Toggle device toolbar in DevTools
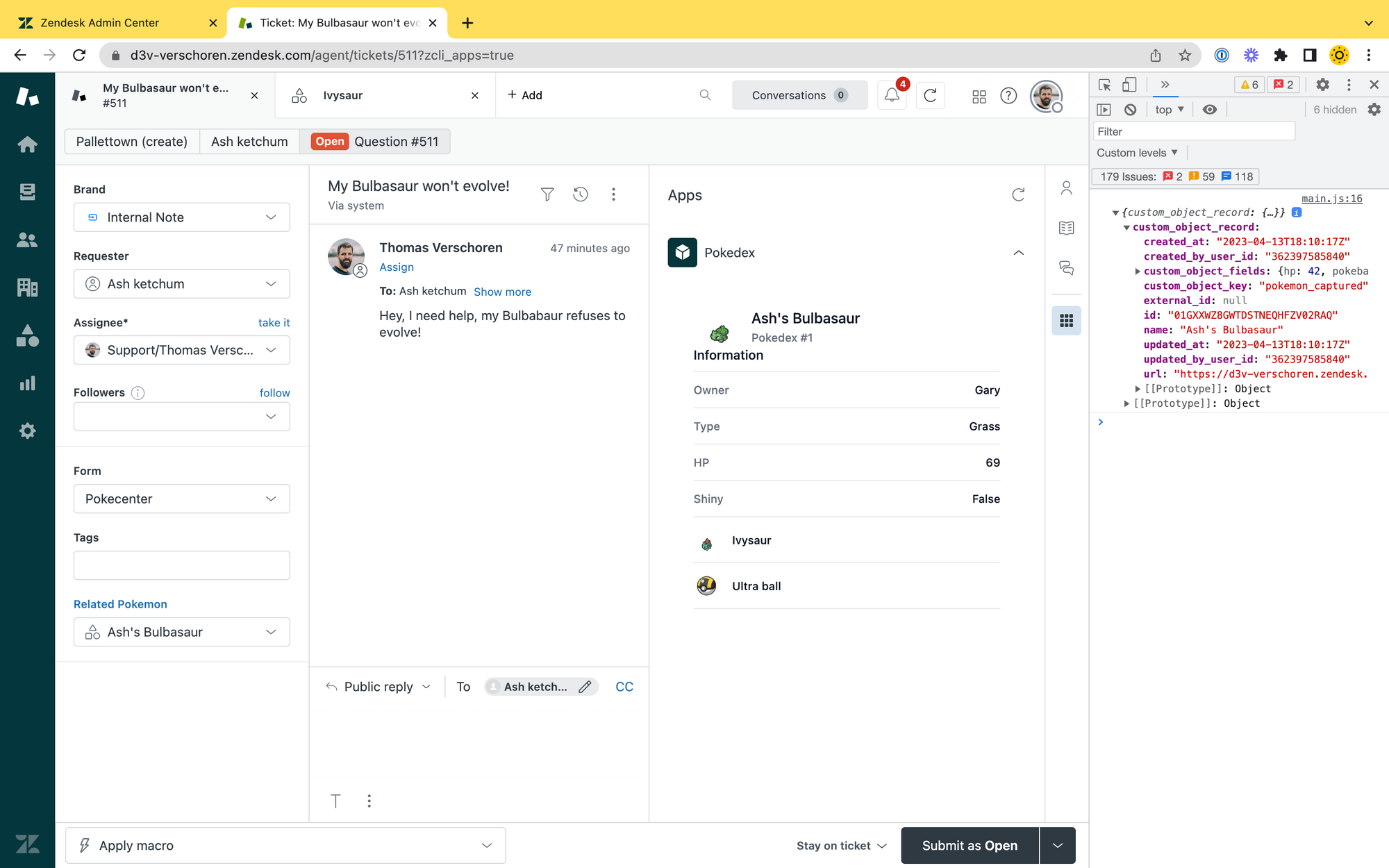Screen dimensions: 1389x868 (1129, 85)
